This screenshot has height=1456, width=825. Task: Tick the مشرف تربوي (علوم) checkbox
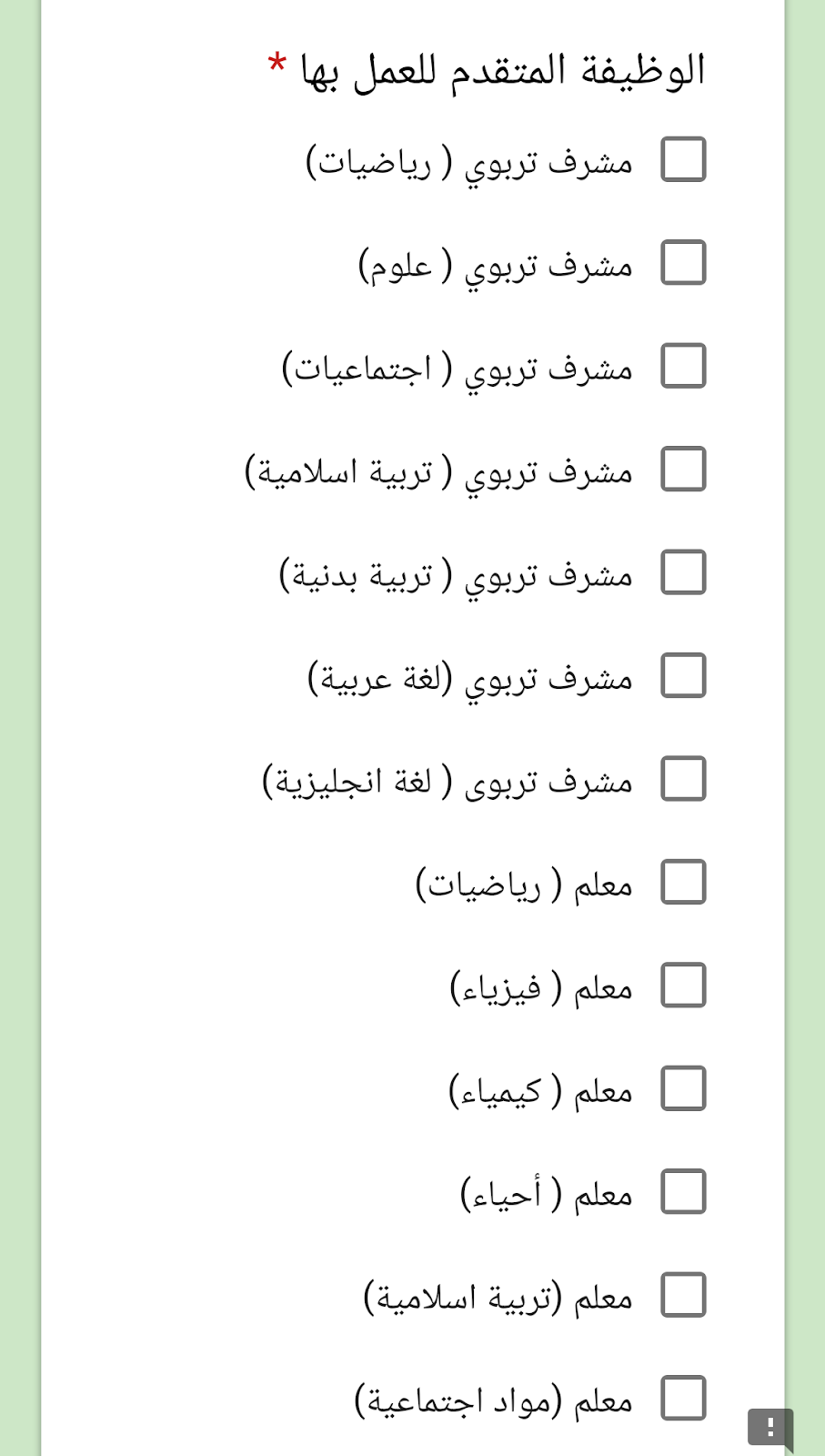click(683, 262)
